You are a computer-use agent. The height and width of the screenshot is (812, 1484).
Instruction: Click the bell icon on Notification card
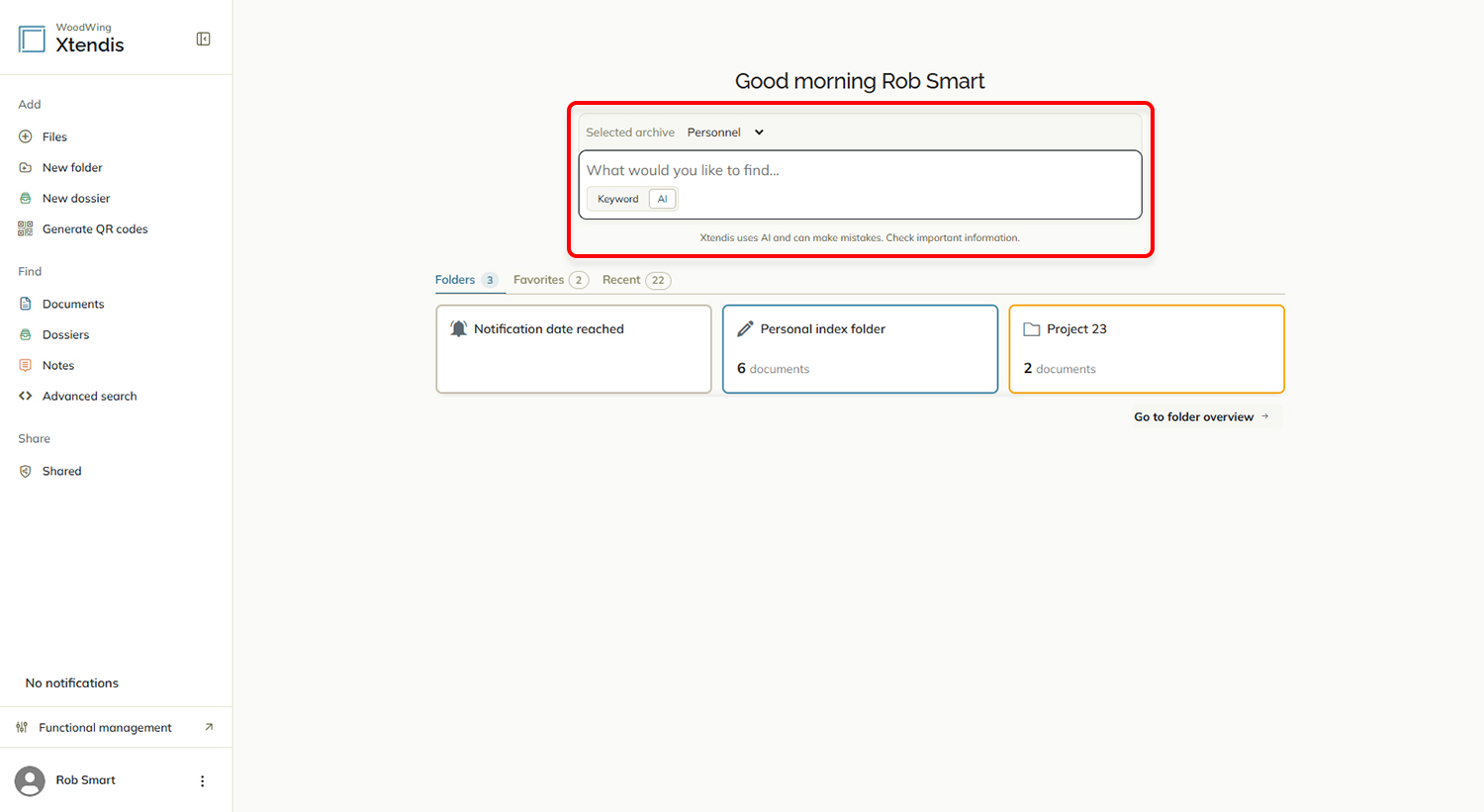(458, 328)
